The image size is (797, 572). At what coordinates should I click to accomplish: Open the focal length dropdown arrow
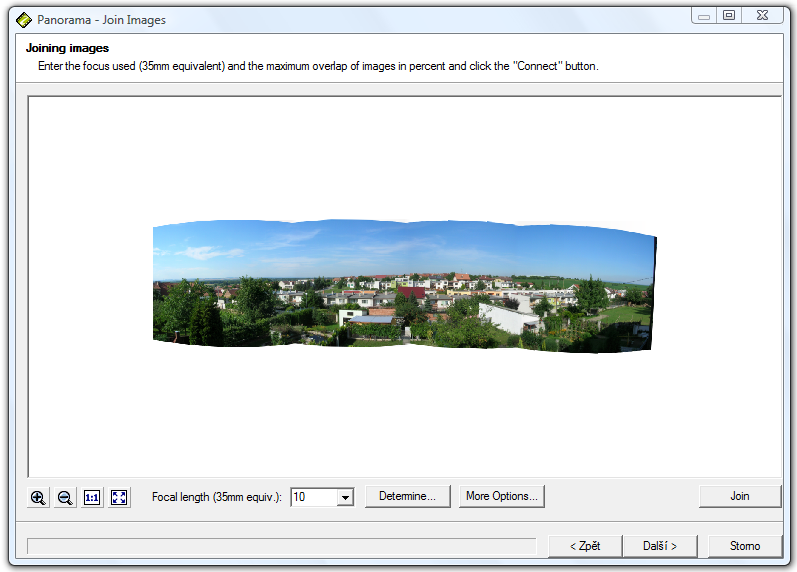click(x=346, y=497)
